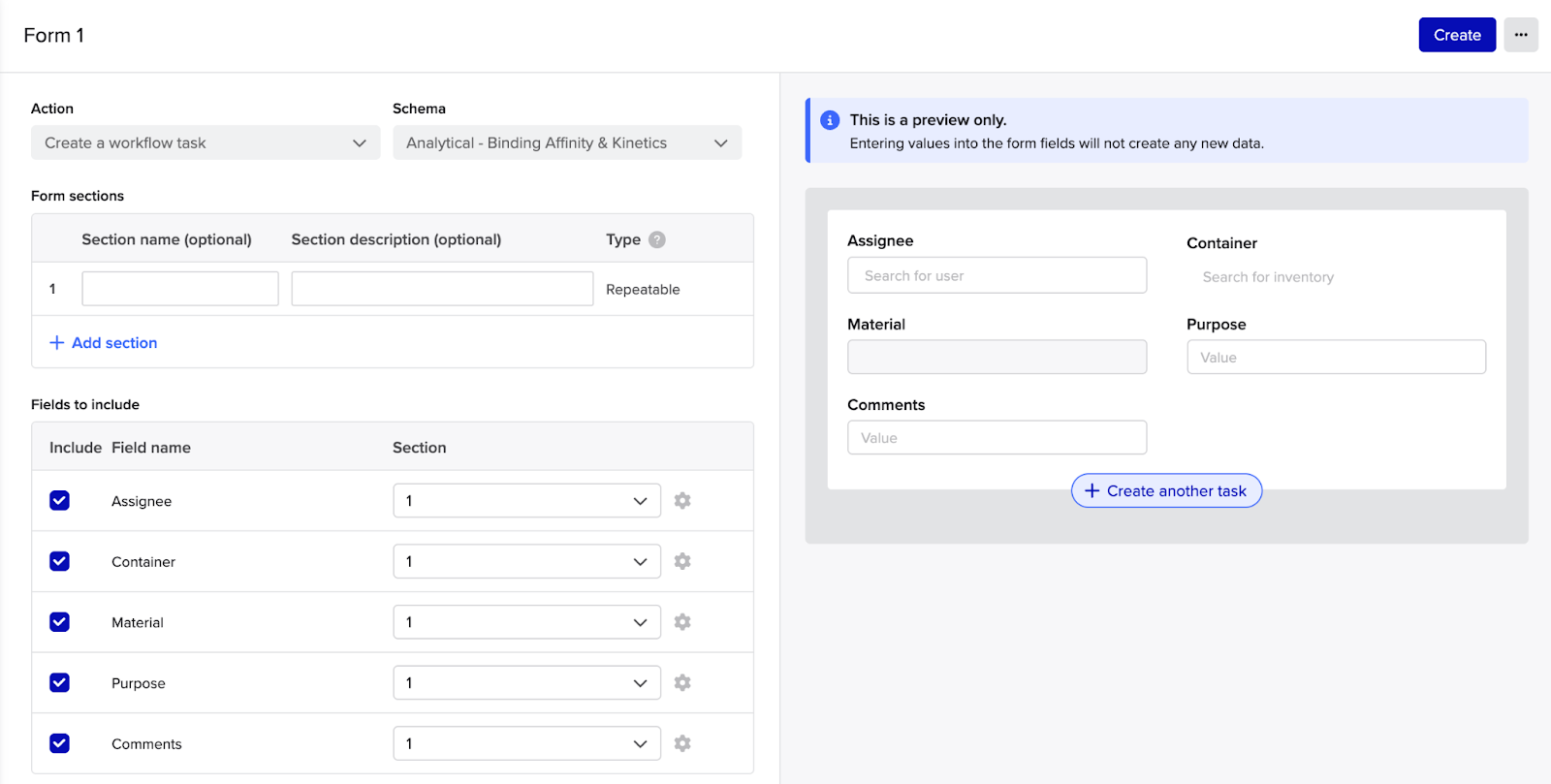Click the Type help question mark icon
The height and width of the screenshot is (784, 1551).
(x=657, y=240)
